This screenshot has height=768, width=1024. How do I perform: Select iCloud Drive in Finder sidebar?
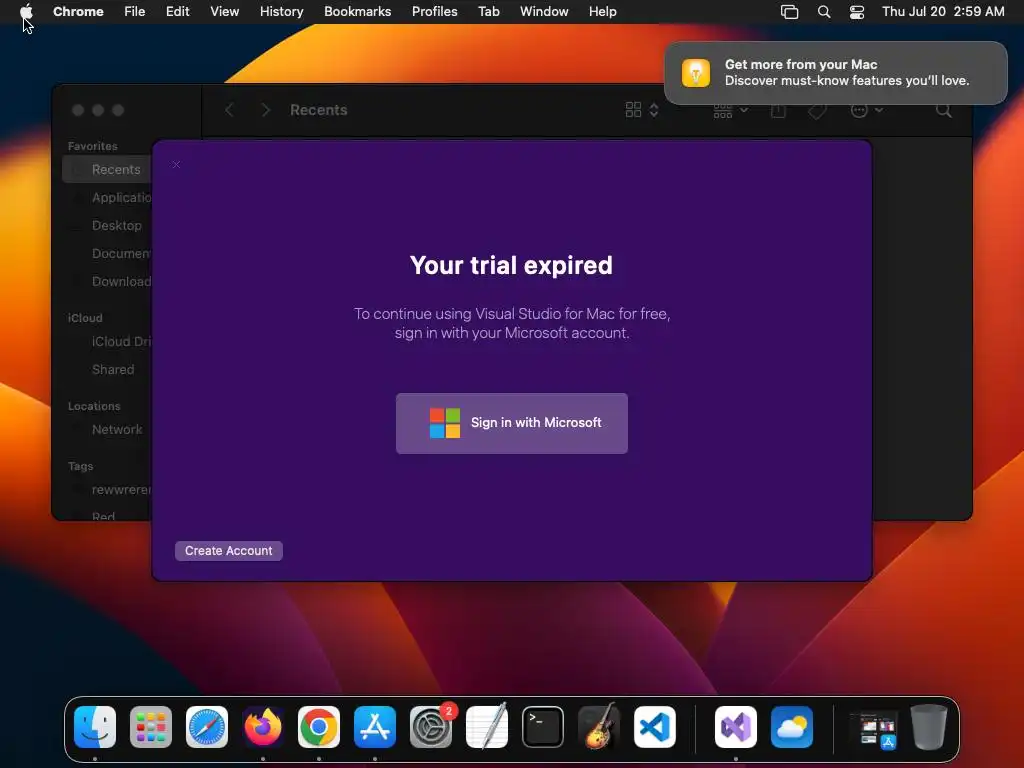point(108,342)
